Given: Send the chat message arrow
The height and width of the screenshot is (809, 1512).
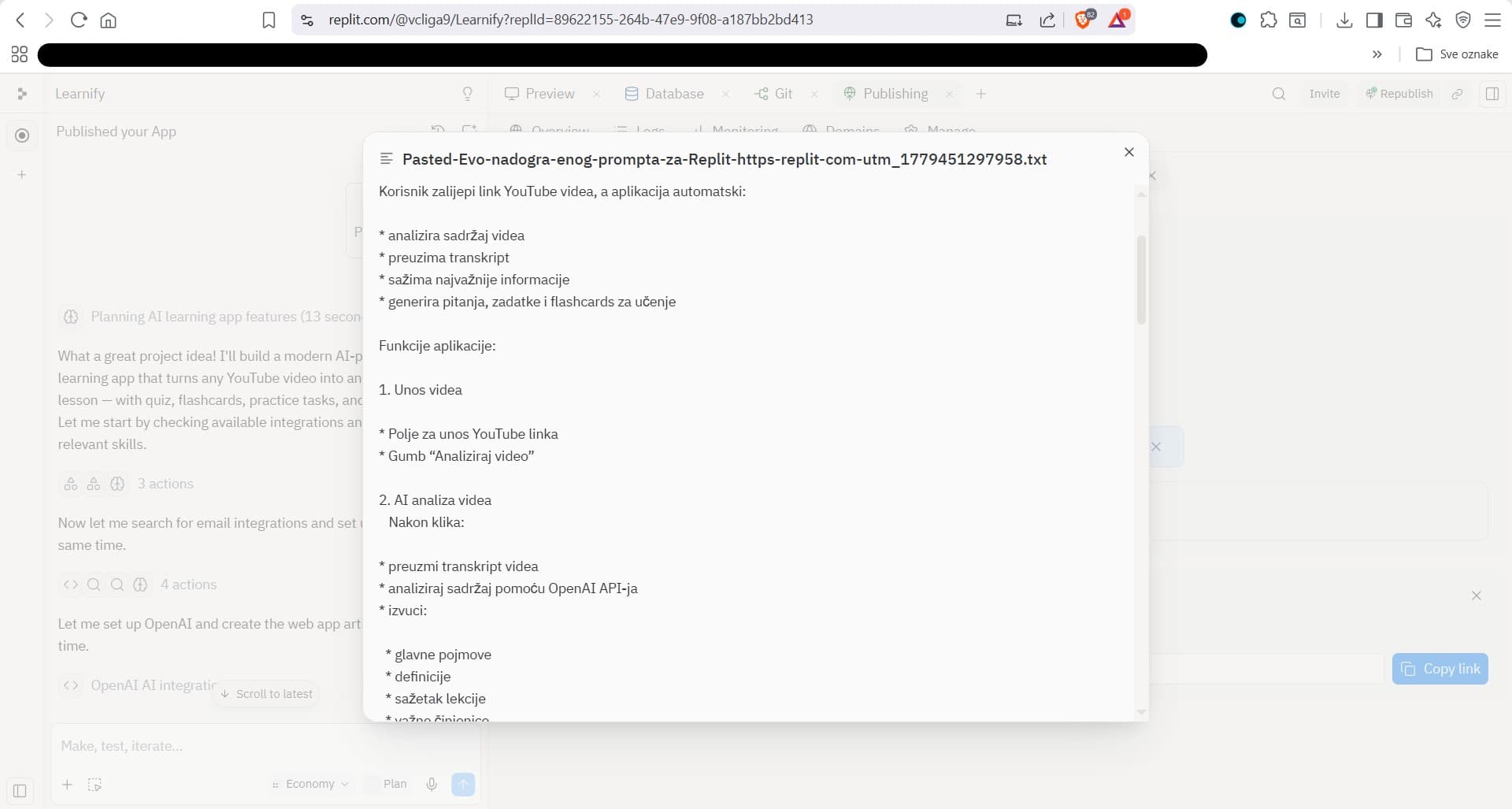Looking at the screenshot, I should 463,784.
